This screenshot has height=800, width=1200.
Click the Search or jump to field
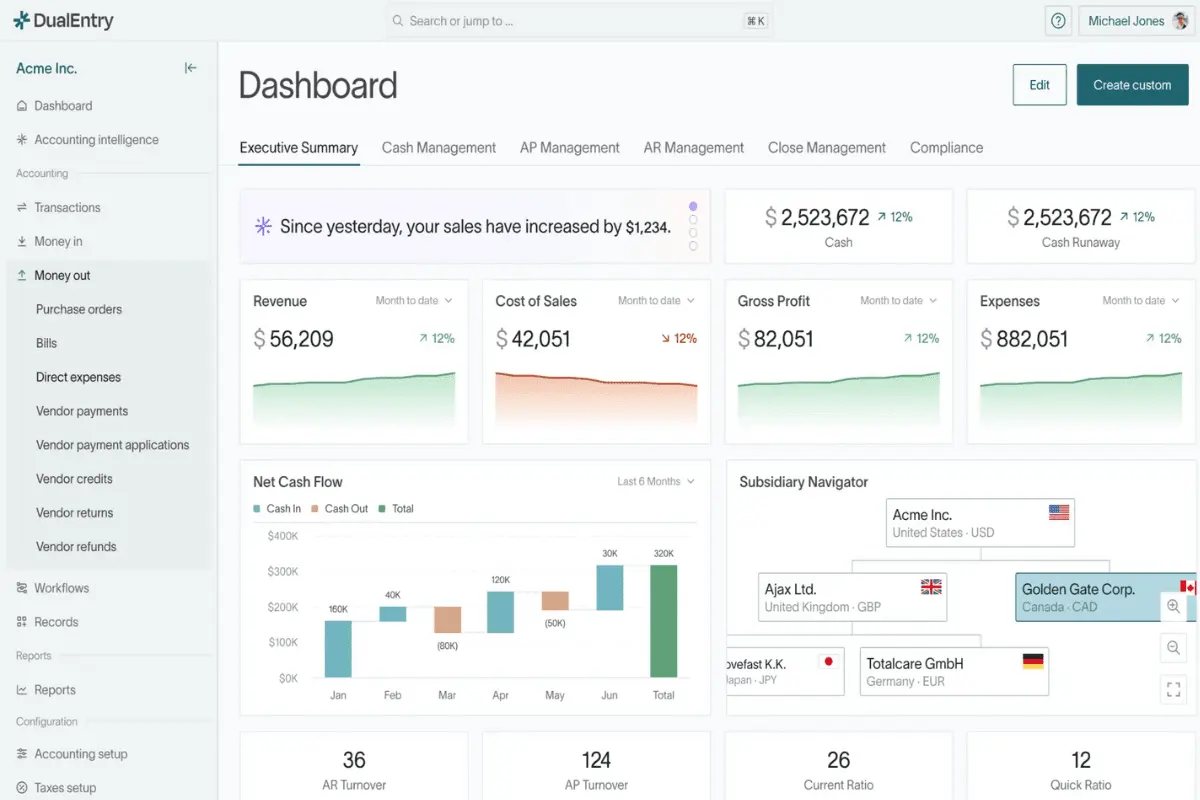pyautogui.click(x=580, y=21)
